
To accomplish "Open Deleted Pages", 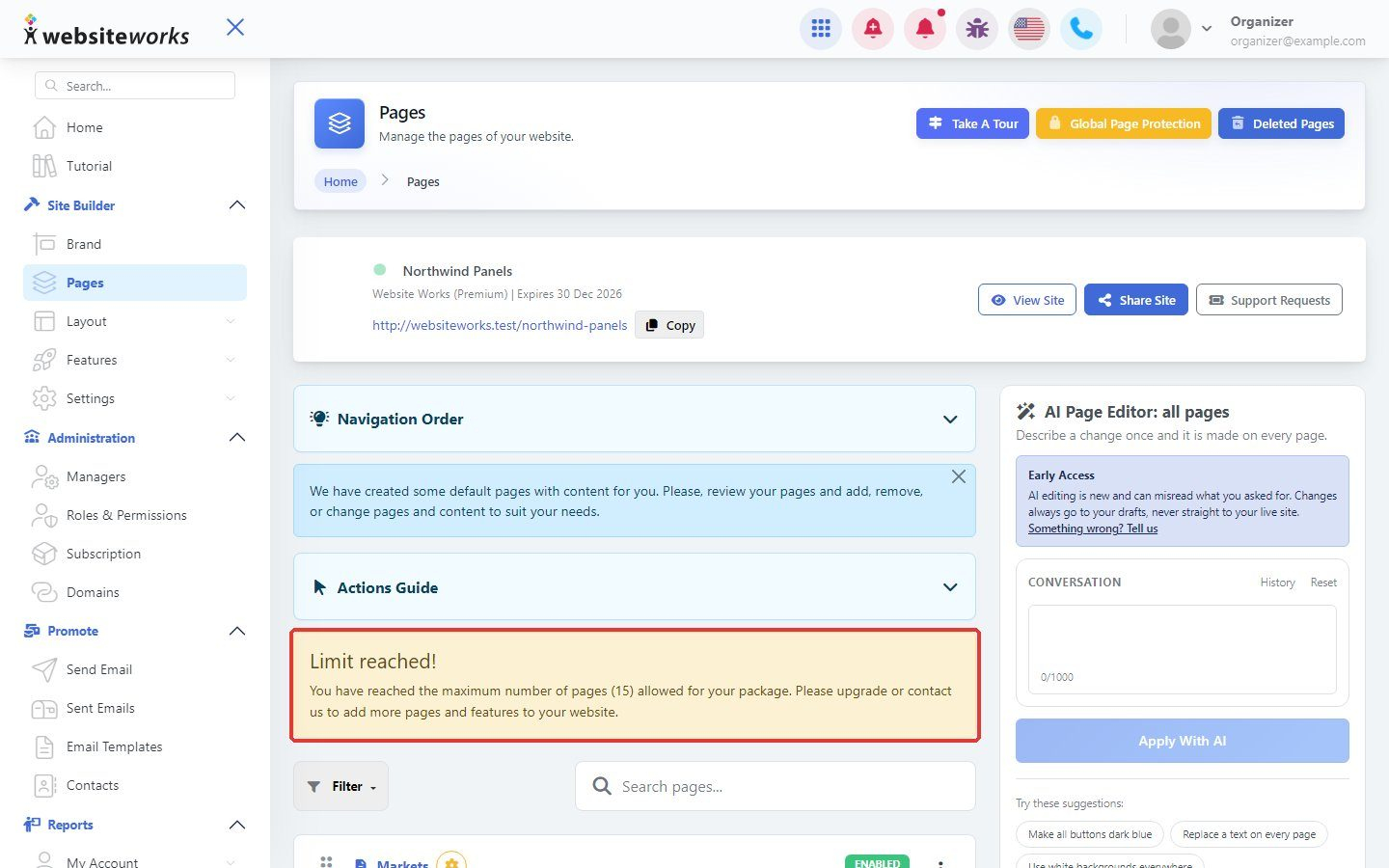I will (1281, 123).
